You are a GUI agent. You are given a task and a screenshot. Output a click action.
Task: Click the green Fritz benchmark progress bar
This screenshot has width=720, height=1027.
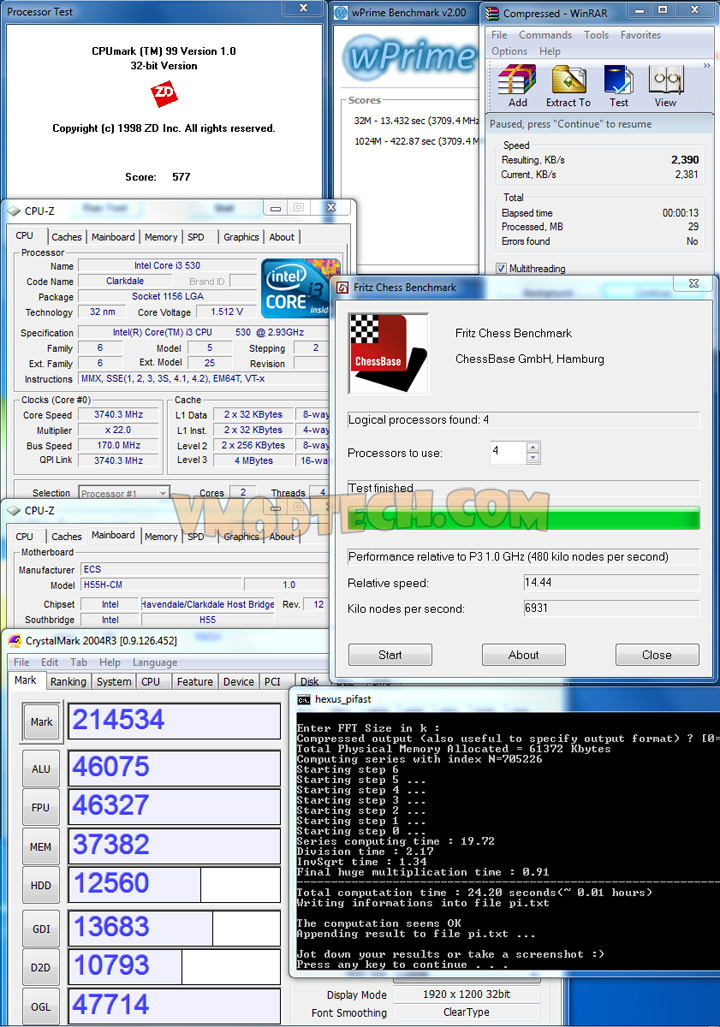point(523,517)
